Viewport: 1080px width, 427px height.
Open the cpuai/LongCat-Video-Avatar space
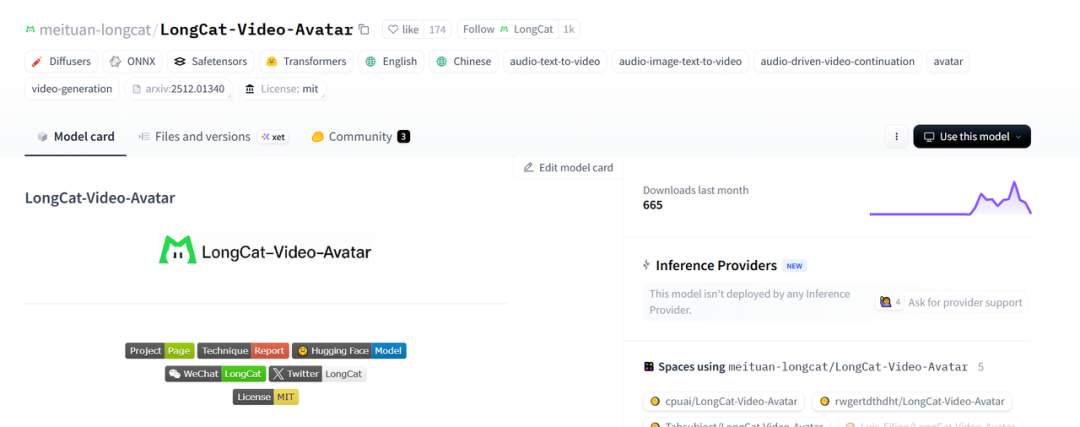point(723,401)
